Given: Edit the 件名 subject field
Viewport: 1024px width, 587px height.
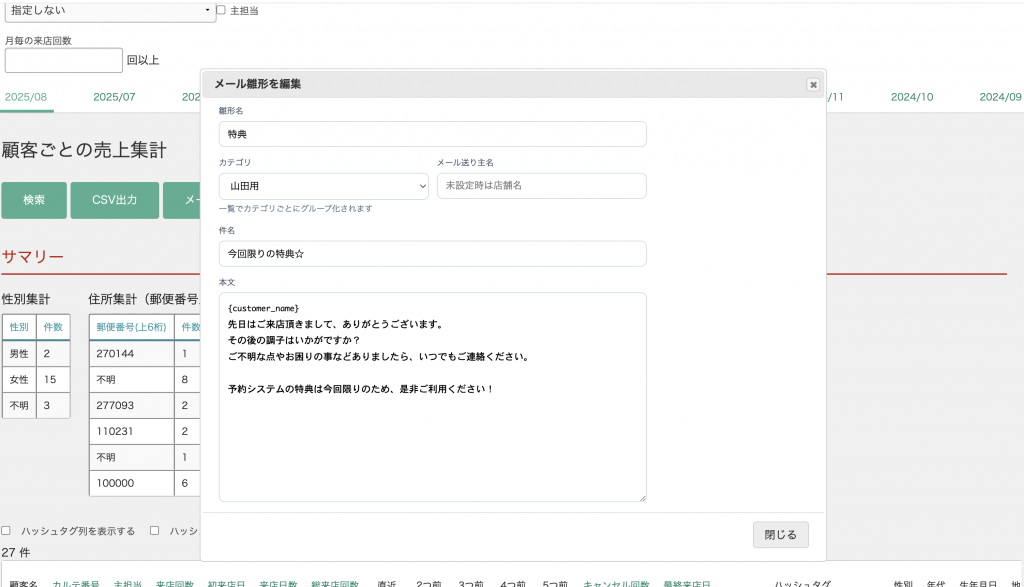Looking at the screenshot, I should tap(432, 254).
